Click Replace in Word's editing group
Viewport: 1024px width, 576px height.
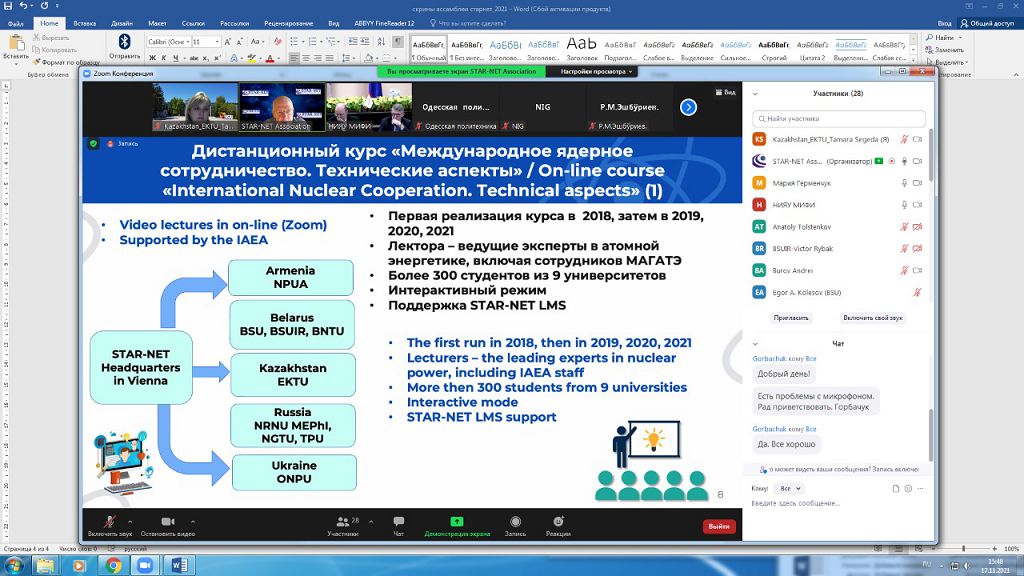click(944, 50)
